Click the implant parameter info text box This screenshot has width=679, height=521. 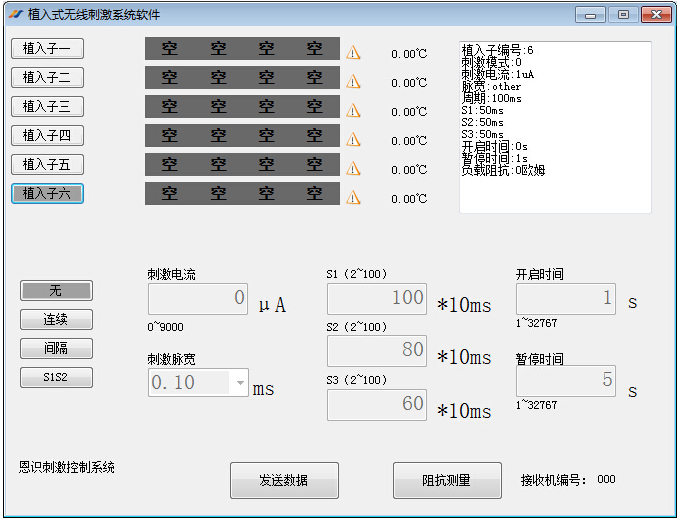pos(555,127)
